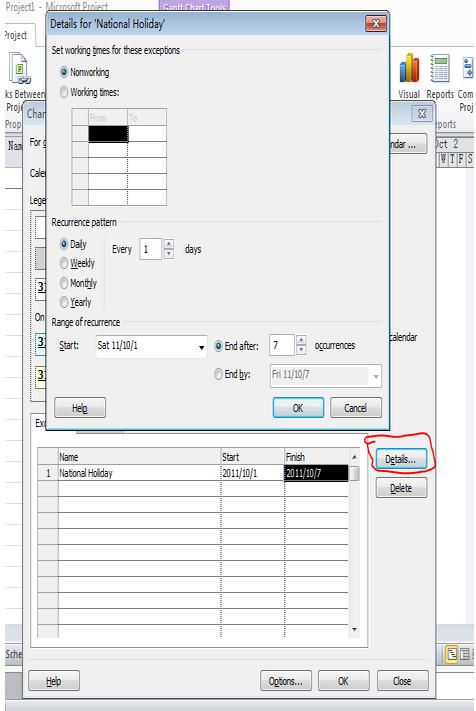Increase the Every days spinner value
The height and width of the screenshot is (711, 476).
click(x=169, y=244)
